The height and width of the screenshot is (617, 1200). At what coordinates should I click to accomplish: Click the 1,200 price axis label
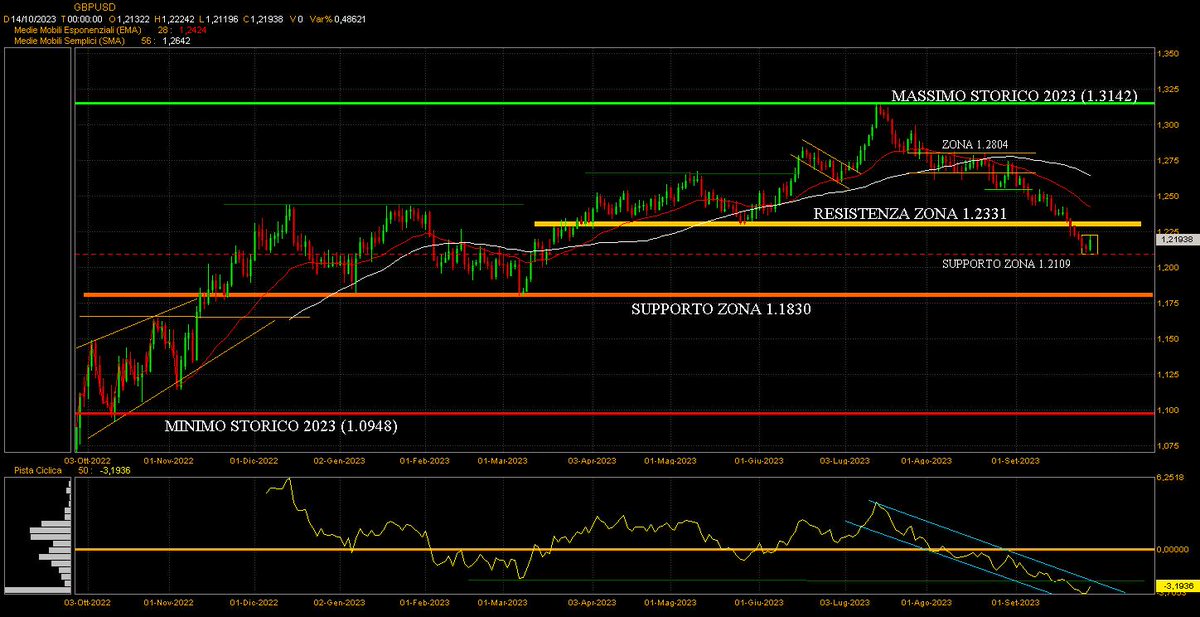1168,268
